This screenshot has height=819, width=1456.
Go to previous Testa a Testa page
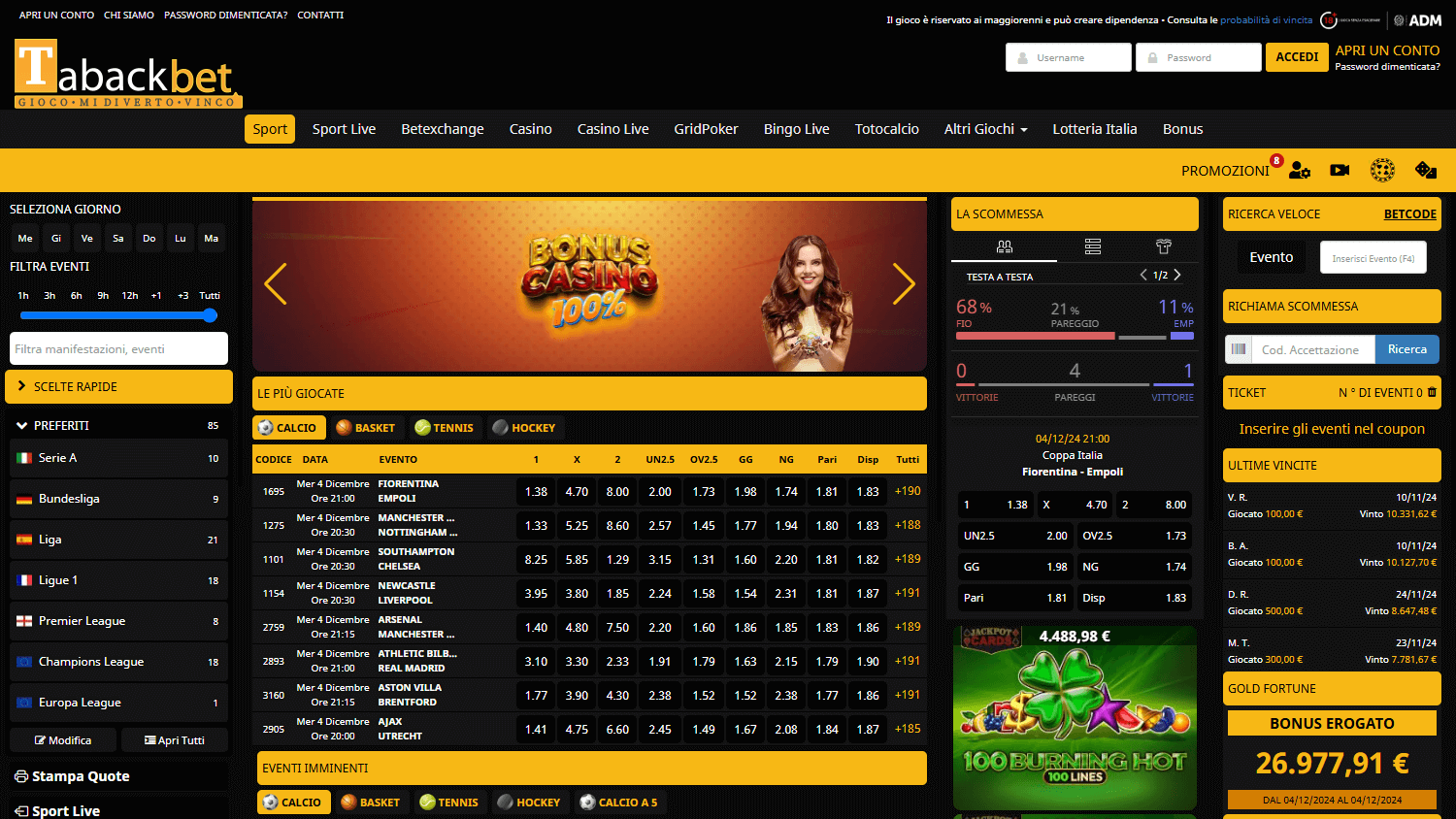(1143, 276)
